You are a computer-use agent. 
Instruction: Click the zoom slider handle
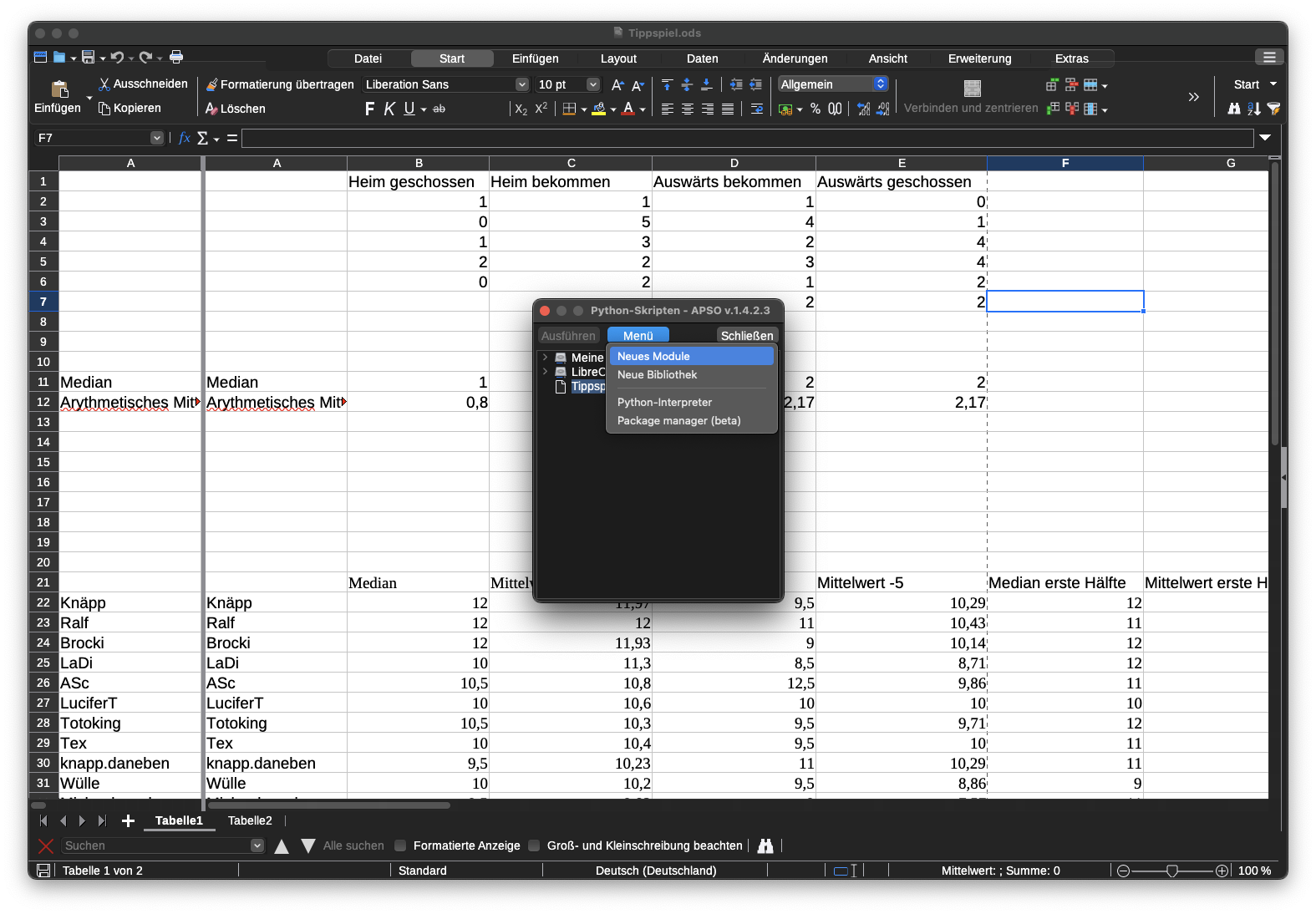click(x=1172, y=871)
